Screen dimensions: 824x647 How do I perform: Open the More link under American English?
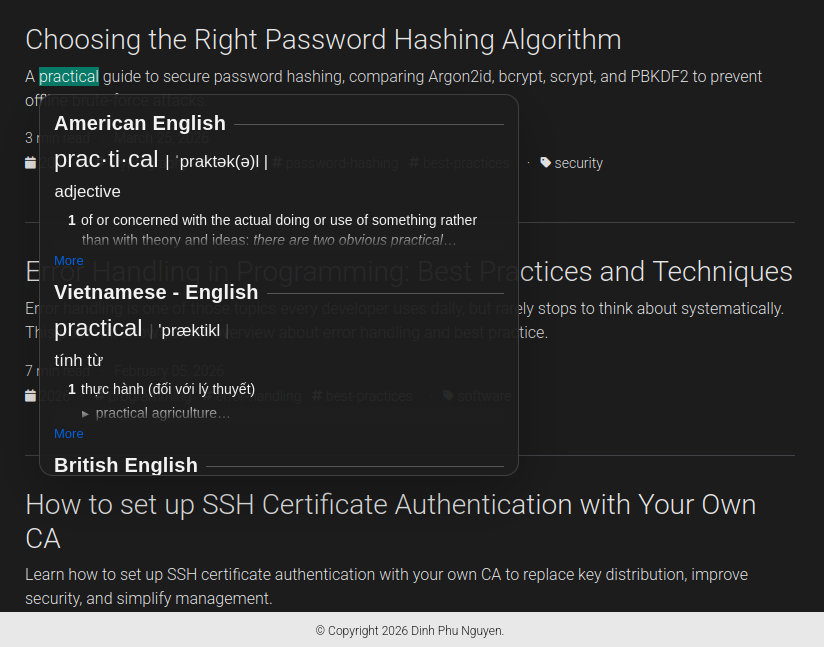click(x=69, y=261)
